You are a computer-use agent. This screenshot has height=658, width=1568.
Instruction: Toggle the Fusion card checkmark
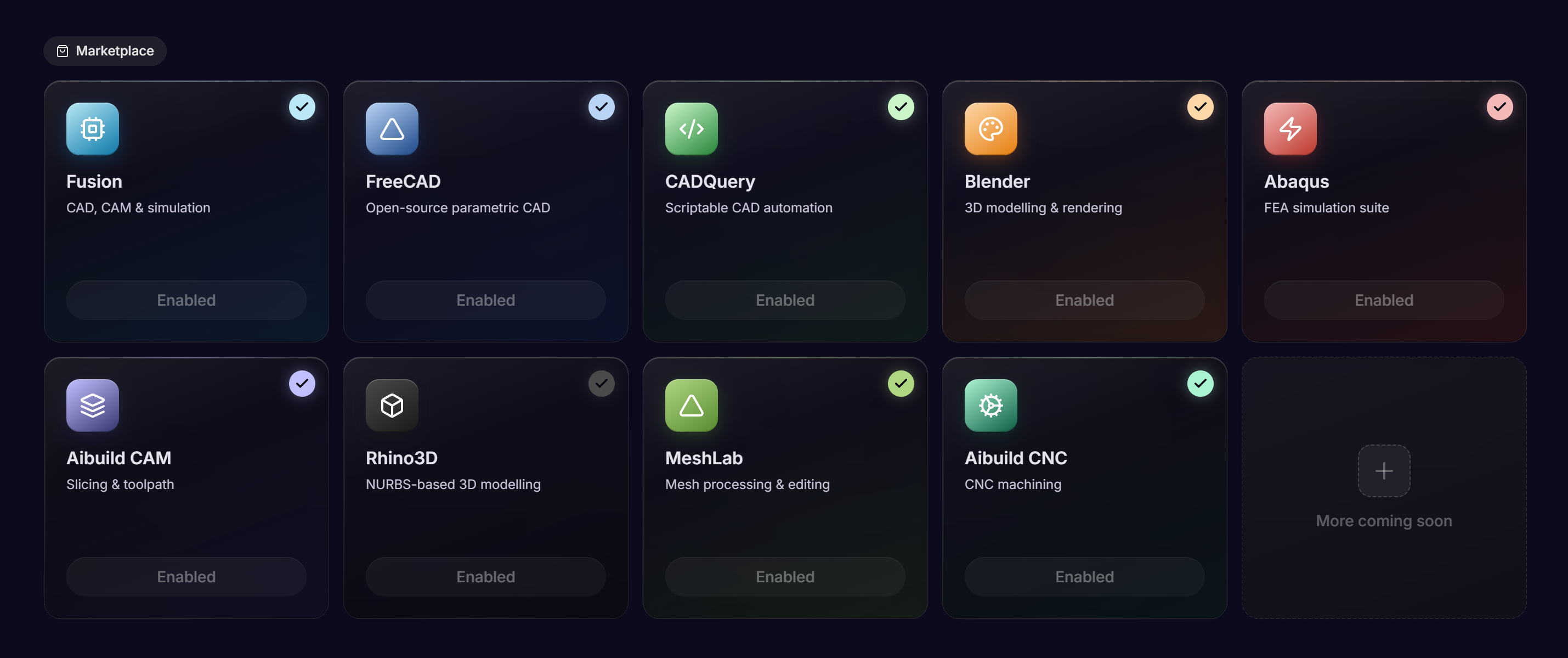point(302,107)
